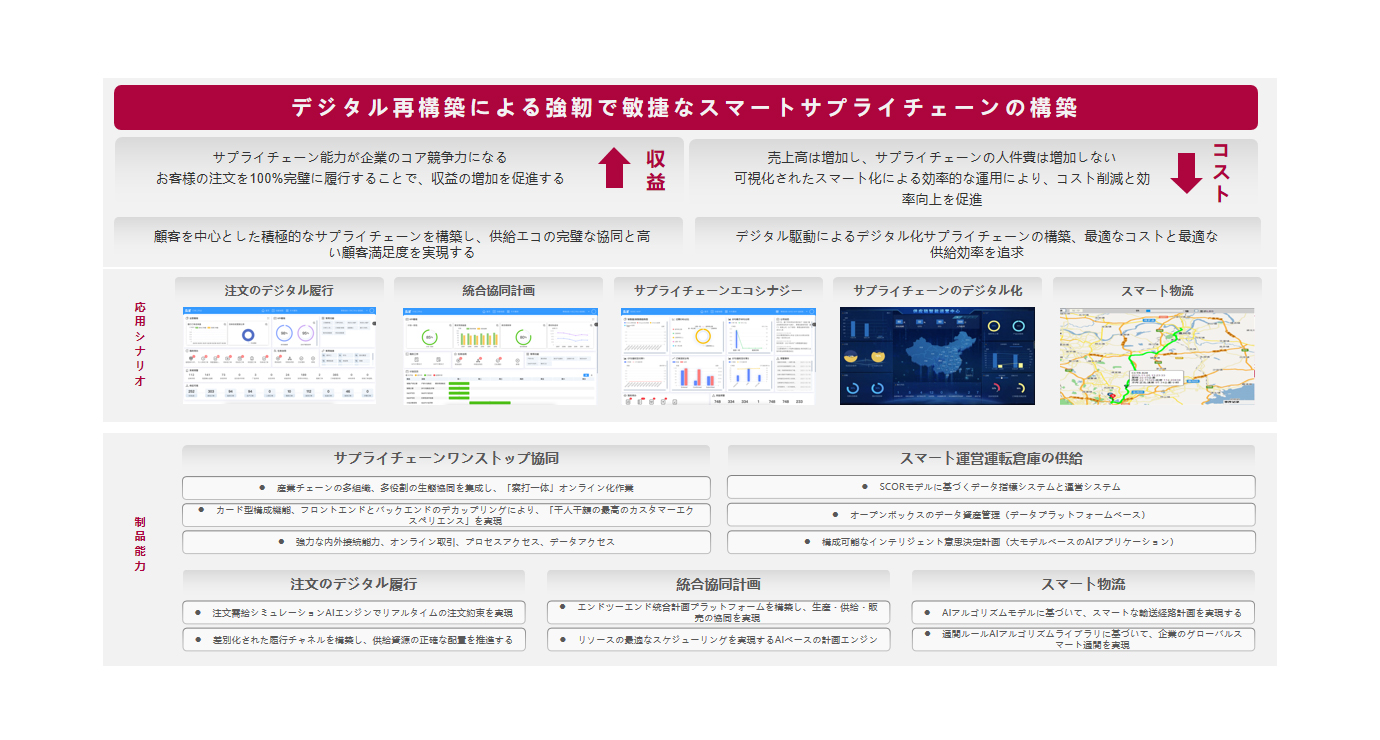Viewport: 1380px width, 740px height.
Task: Select the text サプライチェーン能力が企業のコア競争力になる
Action: pyautogui.click(x=360, y=157)
